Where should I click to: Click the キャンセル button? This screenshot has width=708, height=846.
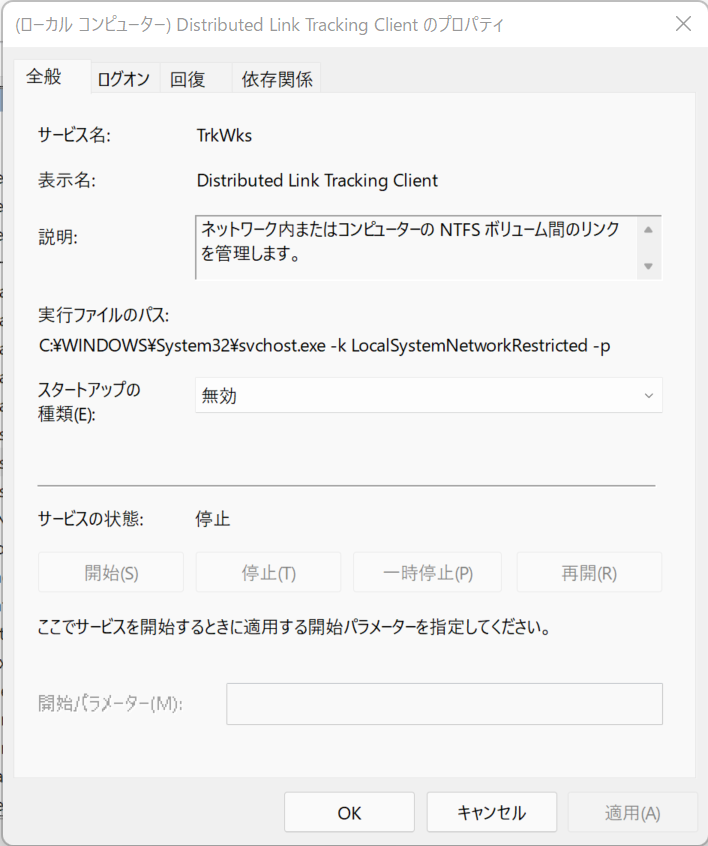pyautogui.click(x=492, y=813)
